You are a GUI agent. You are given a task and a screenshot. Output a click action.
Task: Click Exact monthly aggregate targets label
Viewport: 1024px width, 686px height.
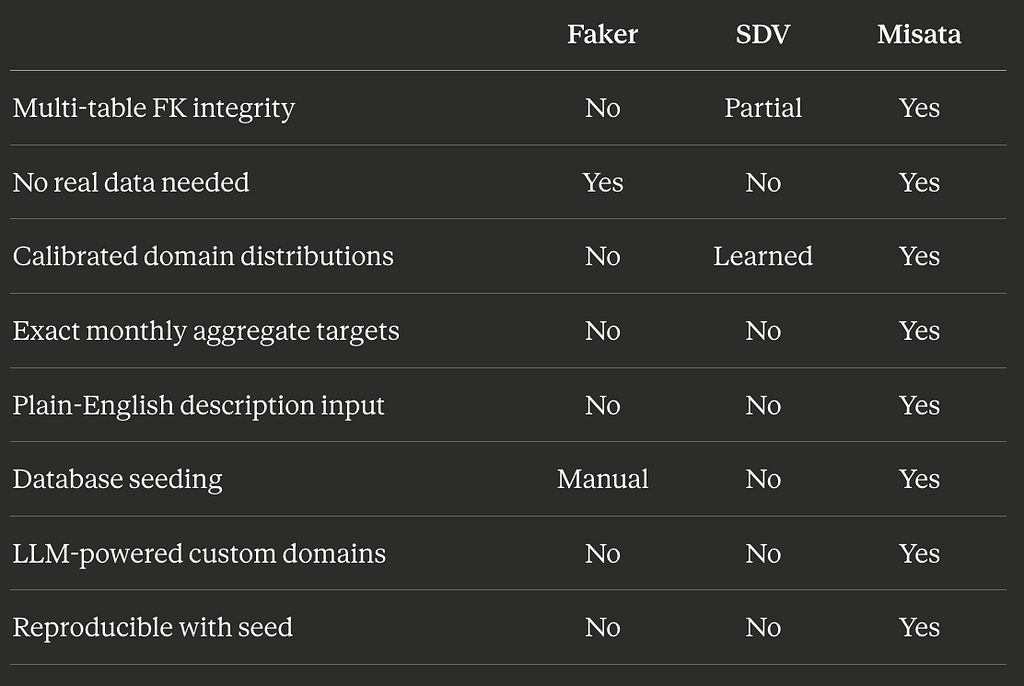(x=206, y=332)
